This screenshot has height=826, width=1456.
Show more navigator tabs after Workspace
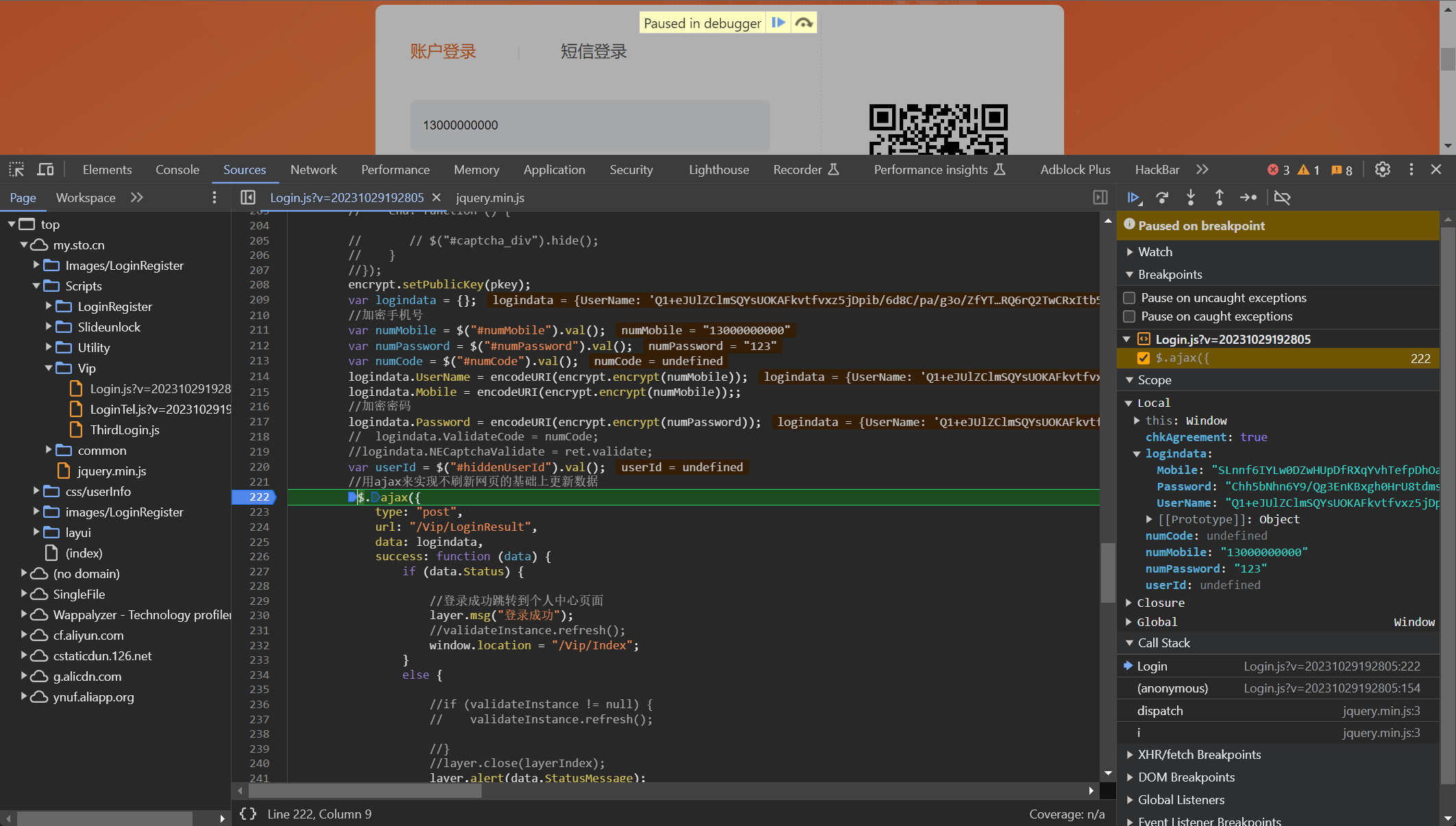137,197
